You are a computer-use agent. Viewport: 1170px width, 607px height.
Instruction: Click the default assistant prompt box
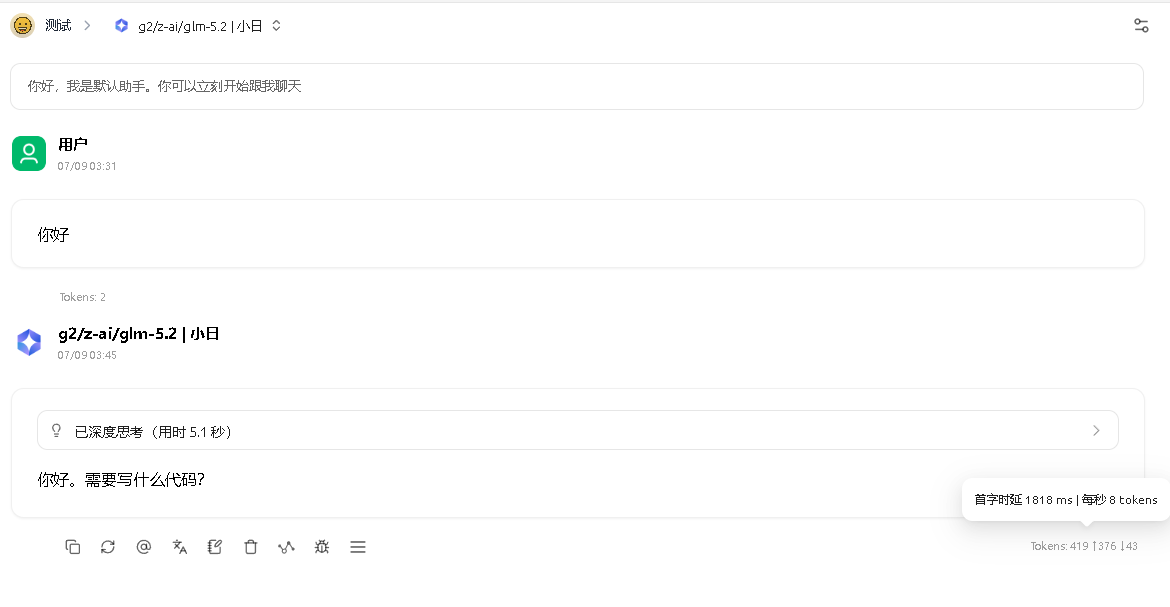577,87
